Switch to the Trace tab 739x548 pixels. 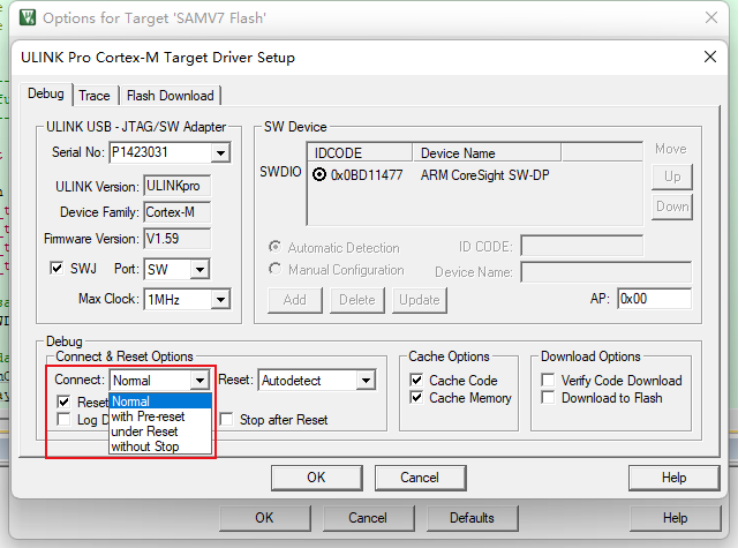tap(94, 95)
